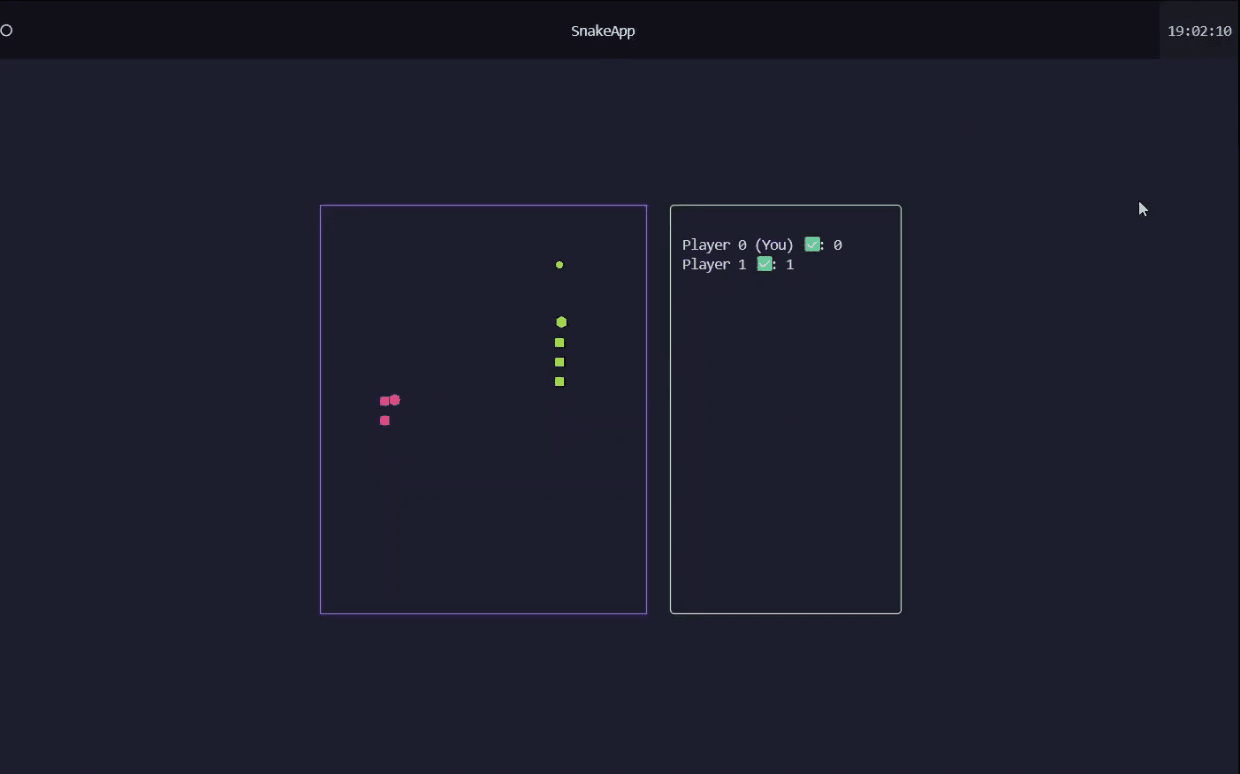Click the "Player 0 (You)" label
Viewport: 1240px width, 774px height.
(x=738, y=245)
